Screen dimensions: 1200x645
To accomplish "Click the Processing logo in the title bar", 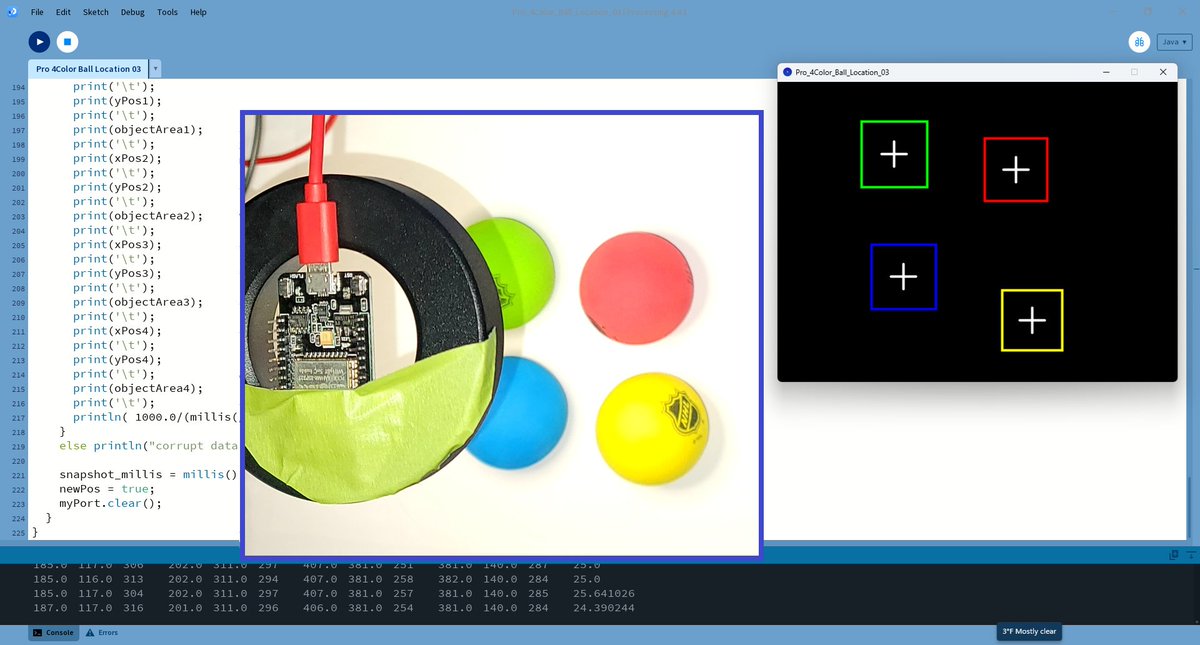I will point(11,11).
